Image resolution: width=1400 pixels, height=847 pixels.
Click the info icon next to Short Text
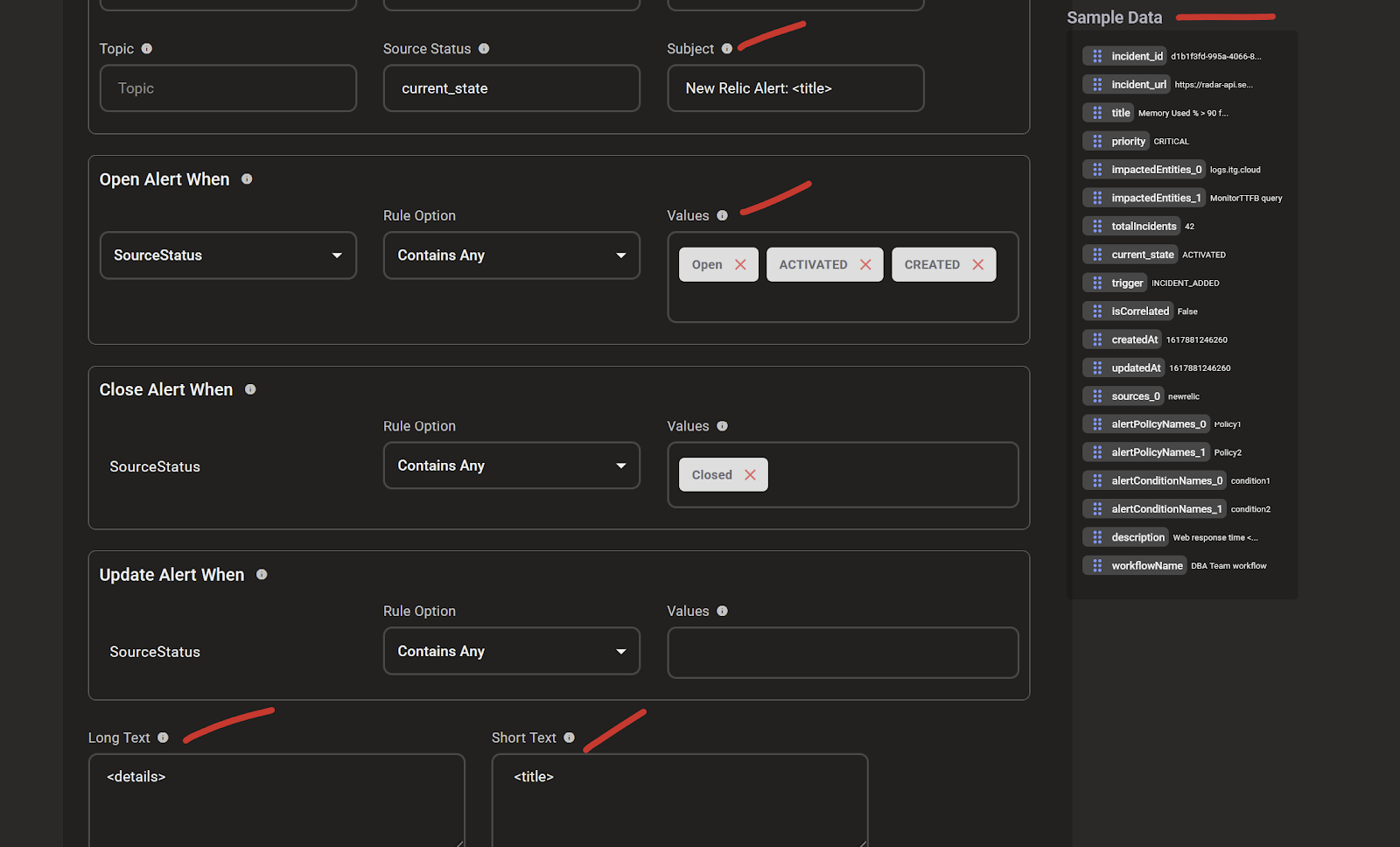click(569, 738)
